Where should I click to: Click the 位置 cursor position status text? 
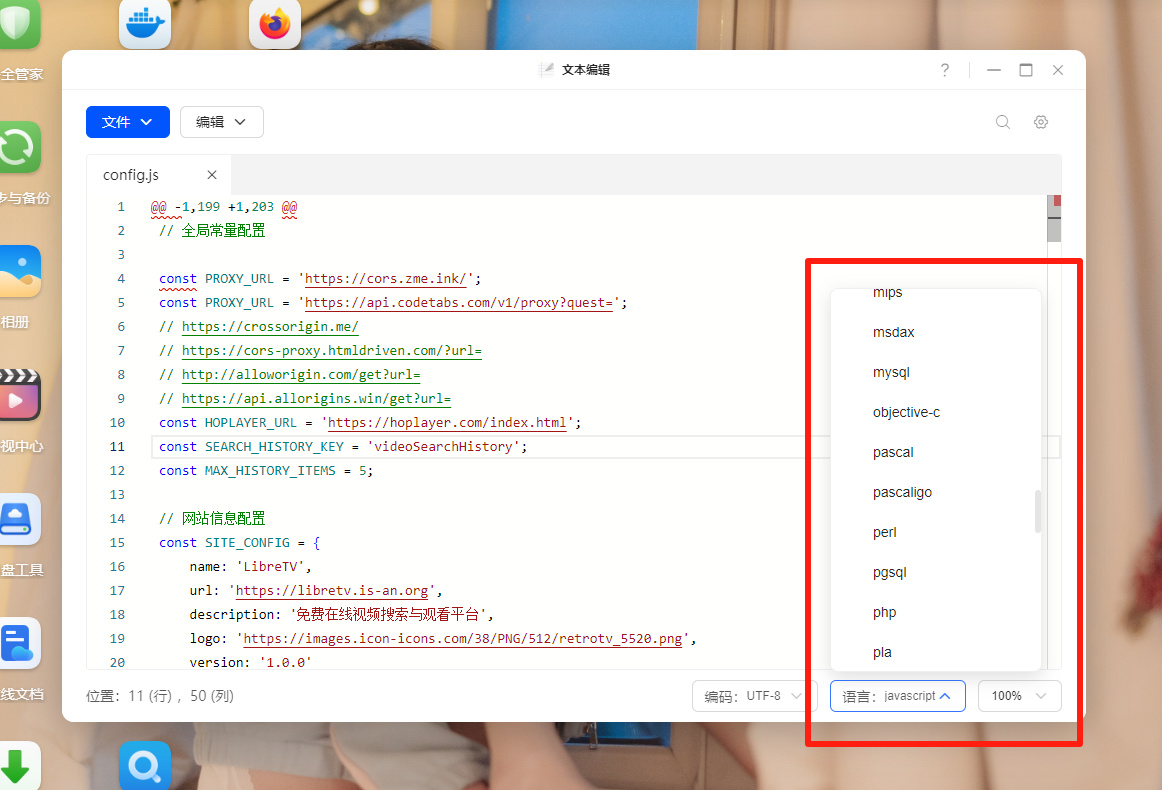click(159, 696)
